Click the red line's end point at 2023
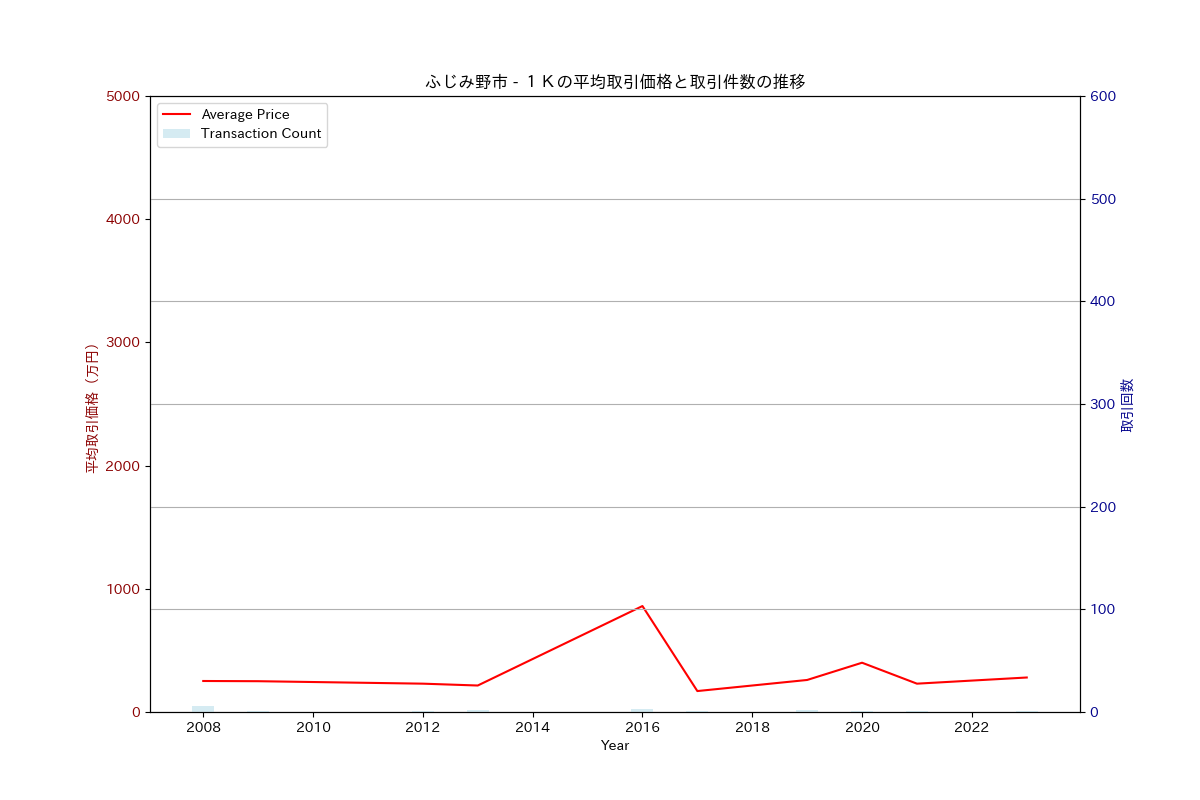The image size is (1200, 800). point(1027,677)
